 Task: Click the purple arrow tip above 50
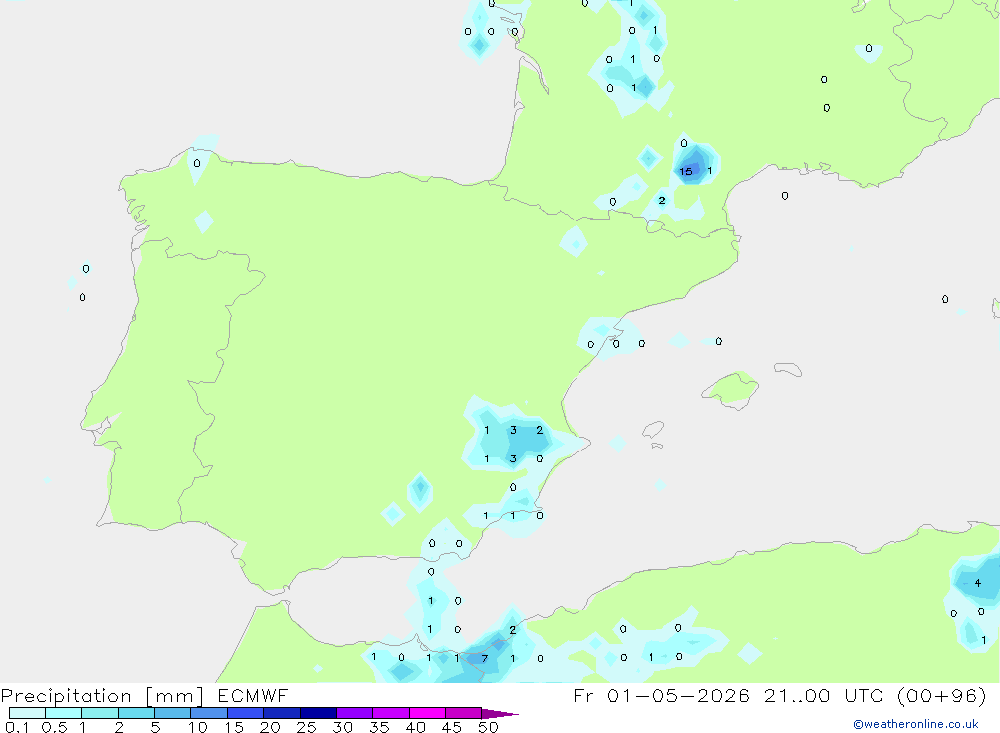click(499, 713)
